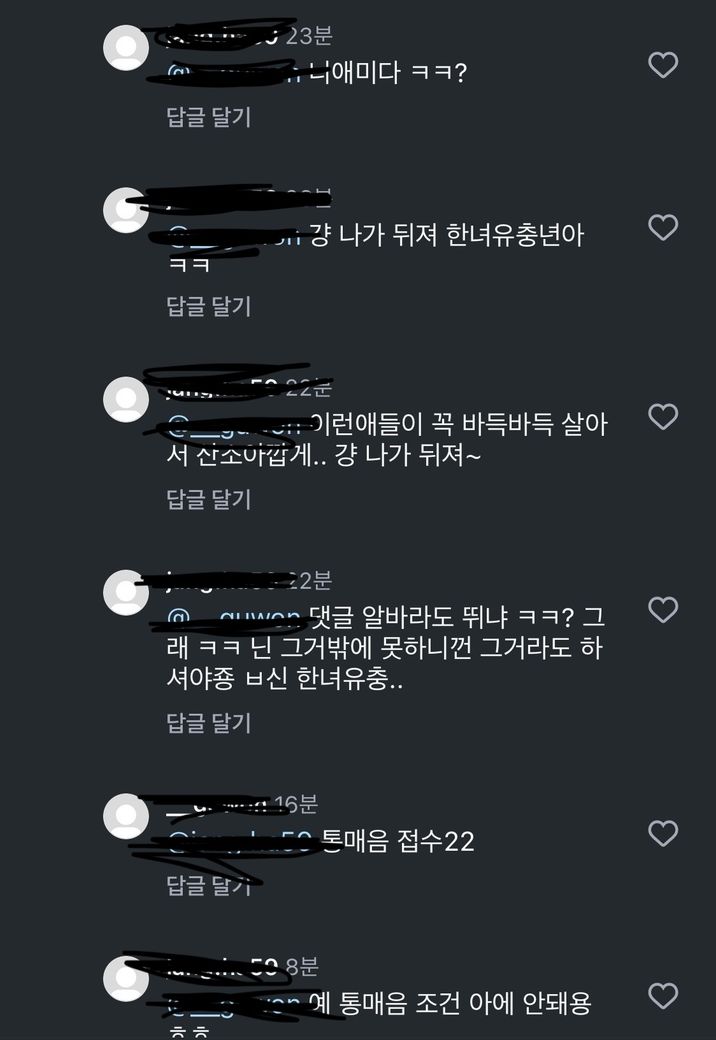Open the avatar of the 16분 commenter
This screenshot has width=716, height=1040.
pyautogui.click(x=126, y=816)
